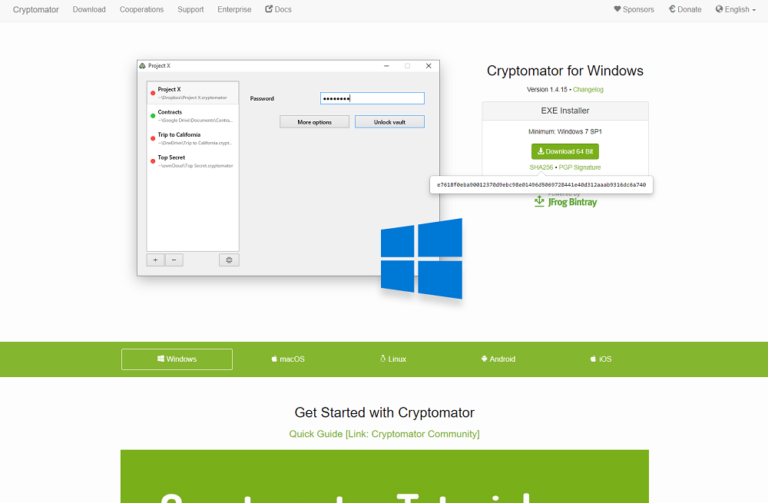Click the minus remove-vault button
768x503 pixels.
173,259
